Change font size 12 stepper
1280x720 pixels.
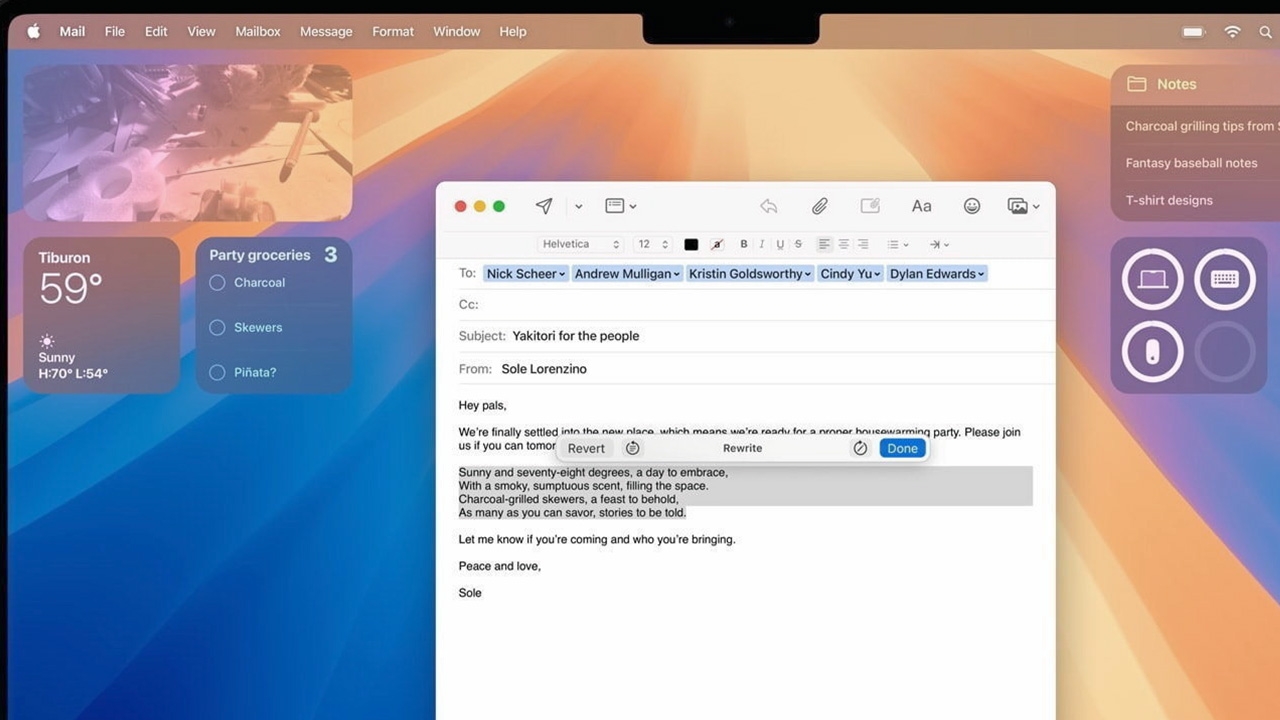coord(652,244)
